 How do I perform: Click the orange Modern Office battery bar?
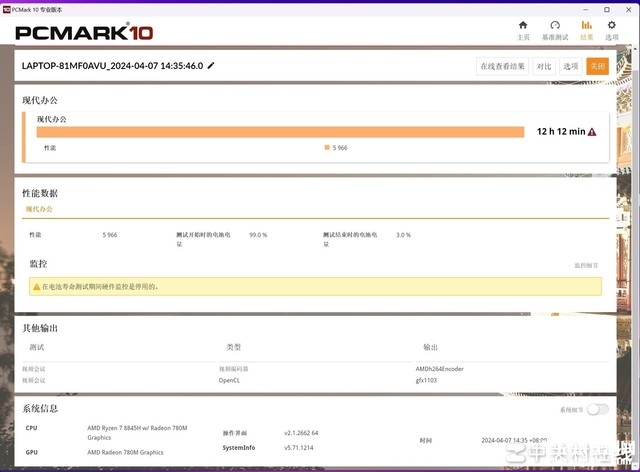pyautogui.click(x=280, y=132)
